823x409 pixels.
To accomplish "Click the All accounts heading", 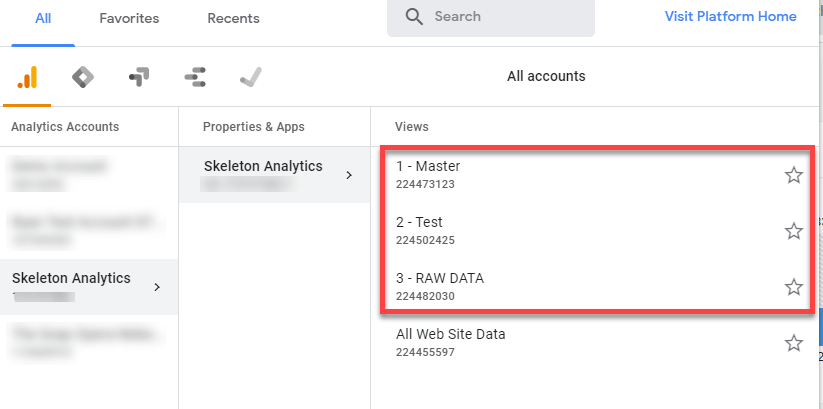I will coord(546,76).
